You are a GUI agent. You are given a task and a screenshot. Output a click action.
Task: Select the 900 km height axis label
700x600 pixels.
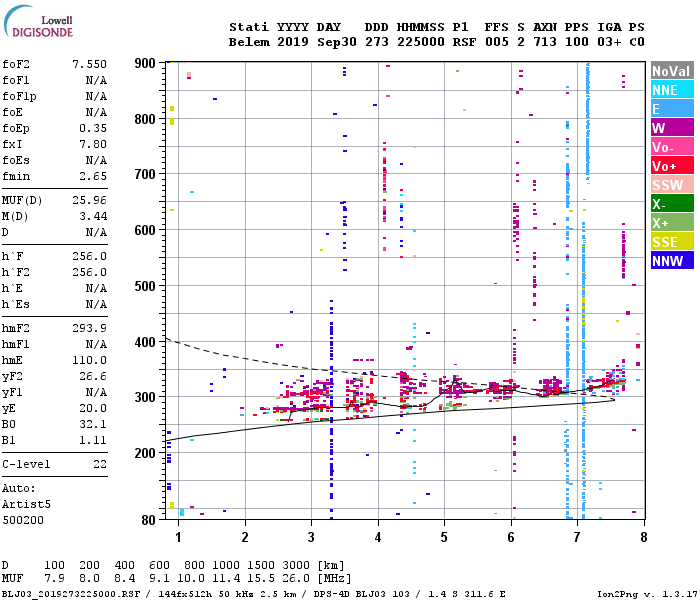click(x=145, y=63)
